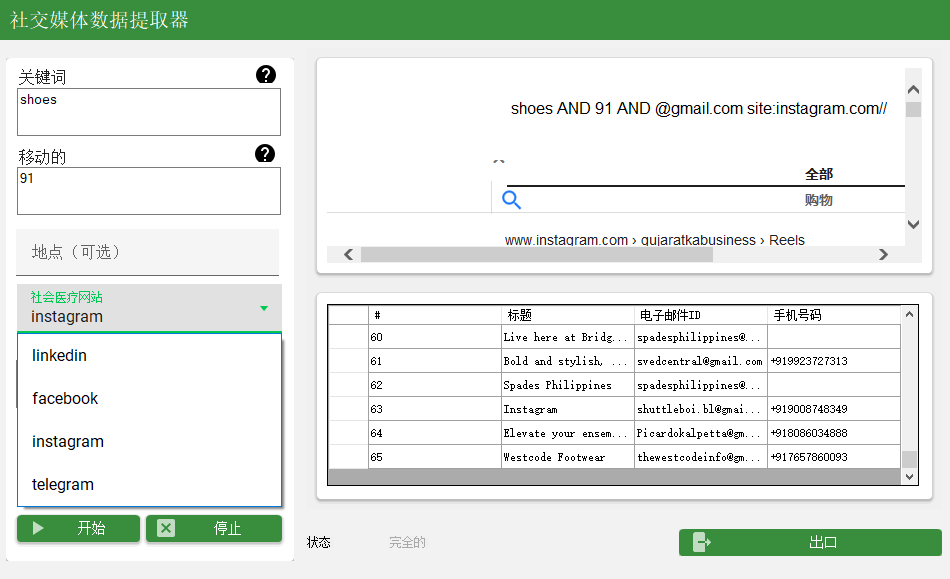Open the instagram gujaratkabusiness Reels link

654,240
